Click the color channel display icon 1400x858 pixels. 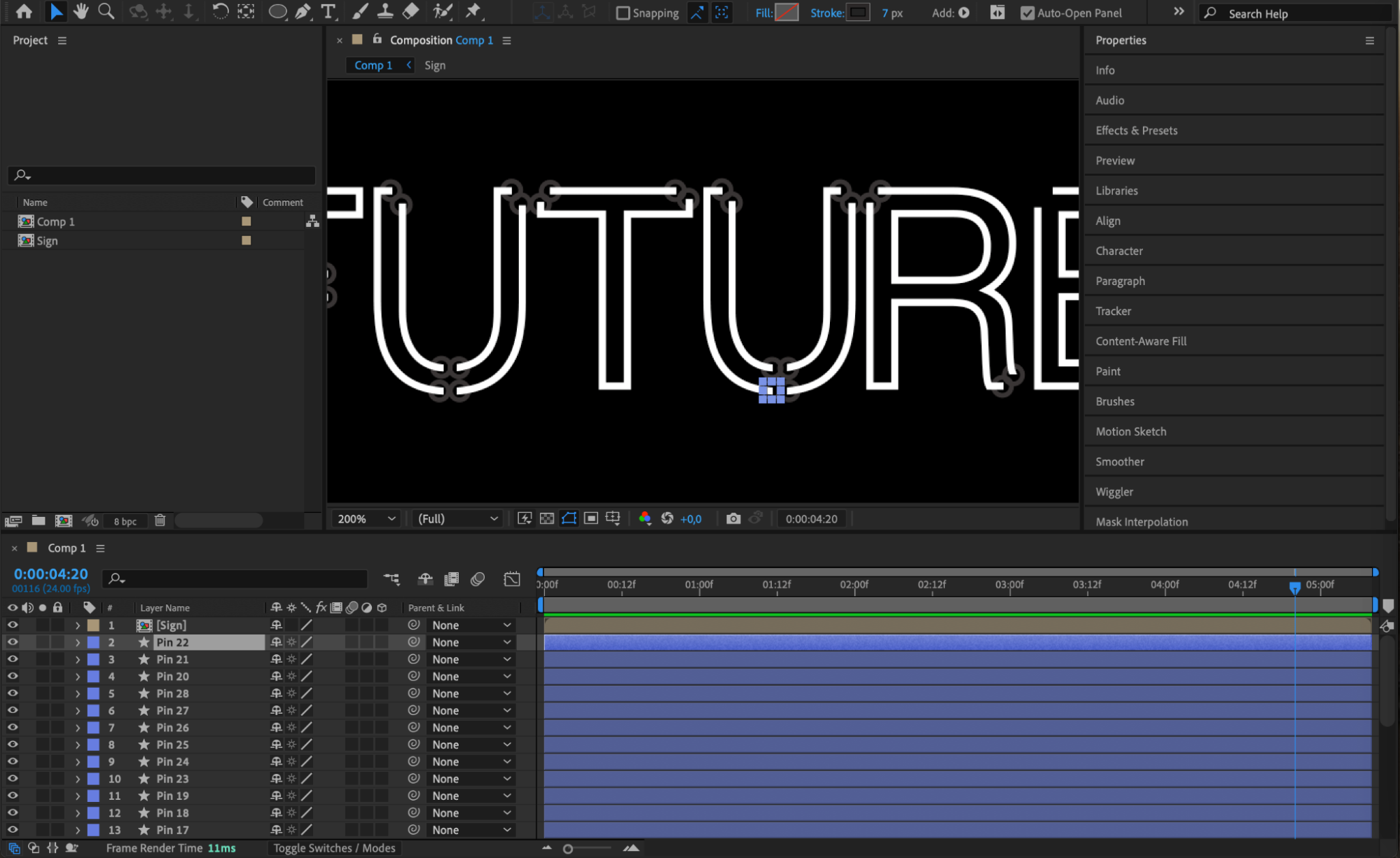tap(645, 518)
